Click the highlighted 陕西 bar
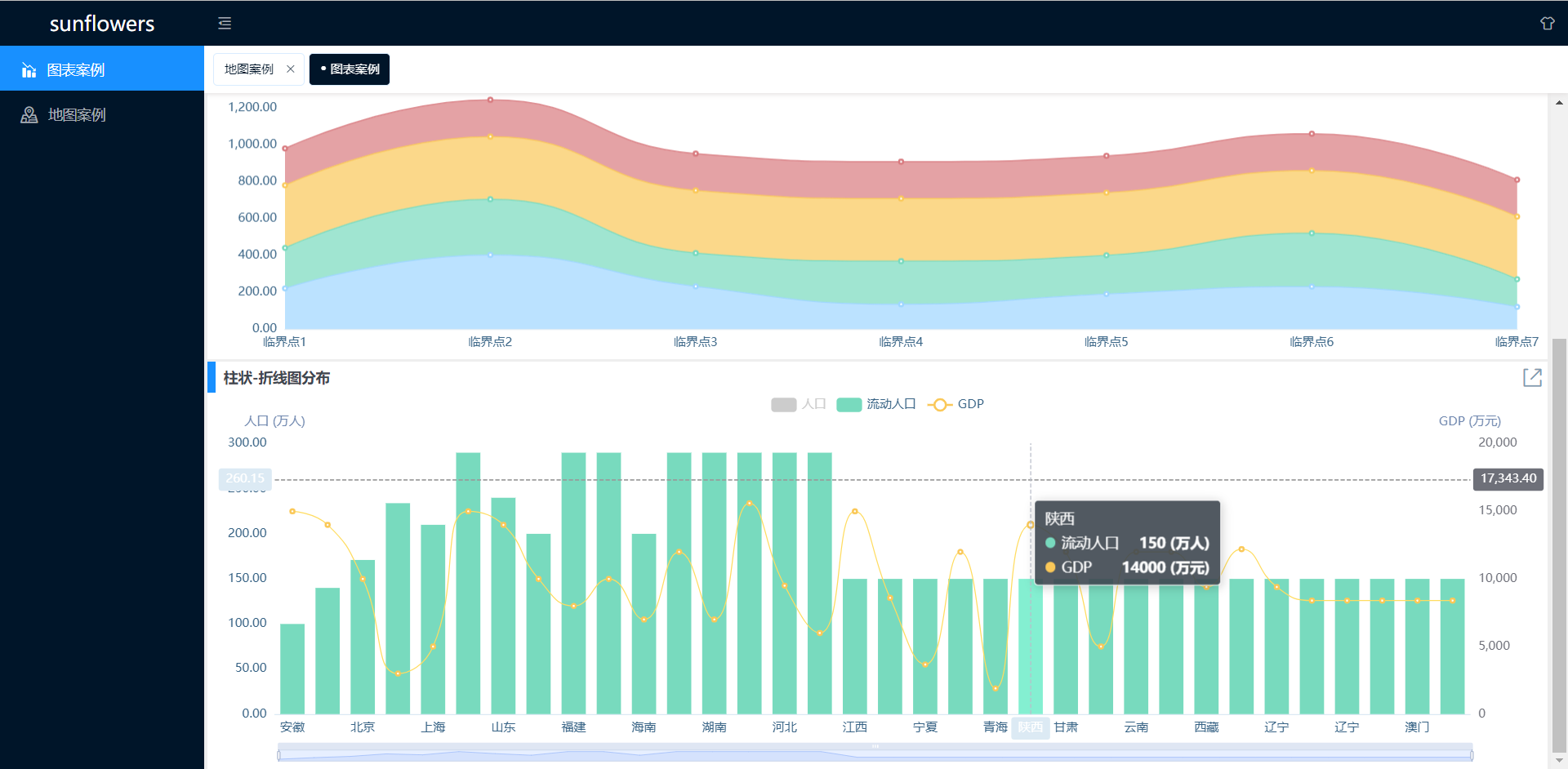 [1031, 647]
